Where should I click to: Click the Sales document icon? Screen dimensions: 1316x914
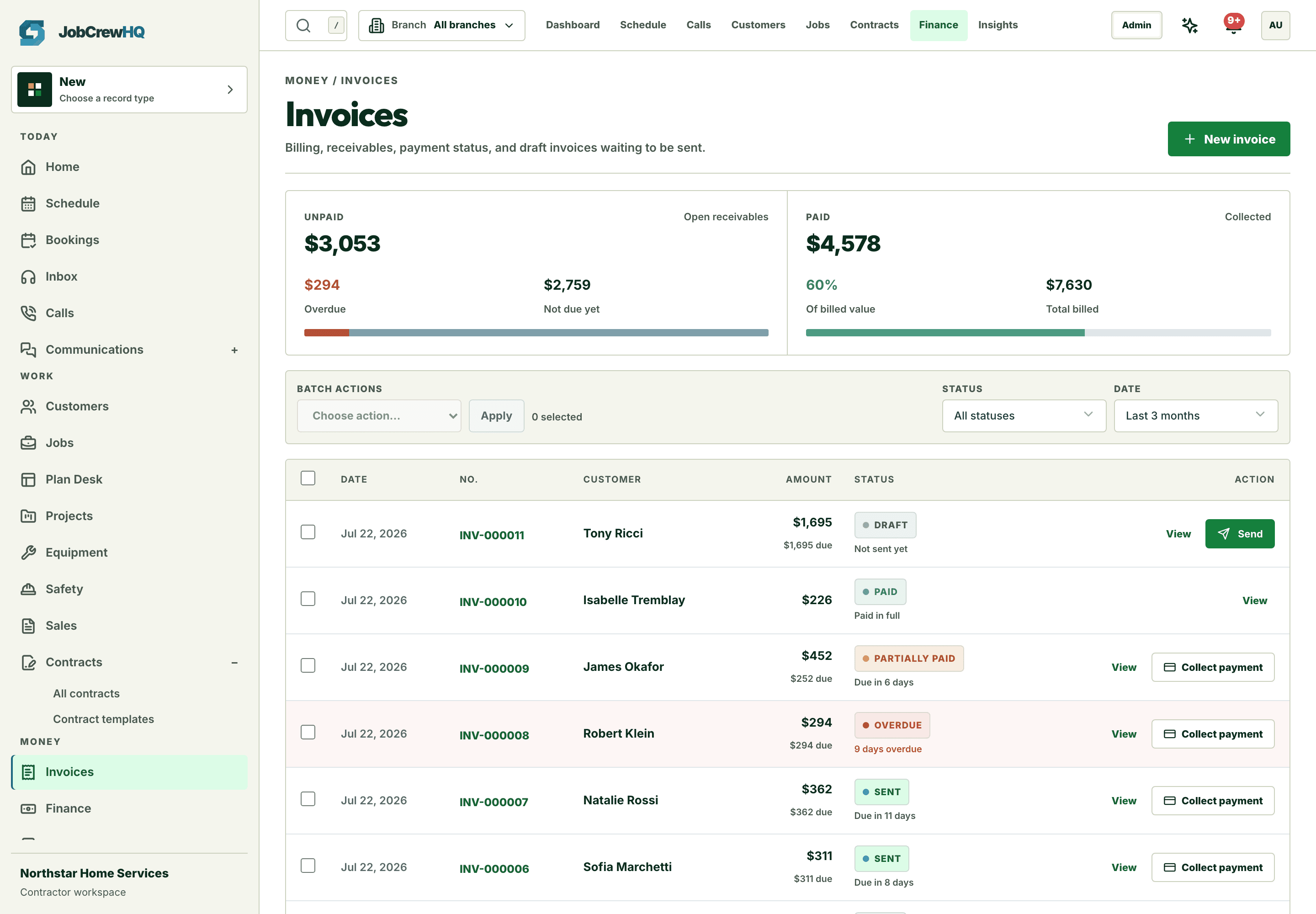pyautogui.click(x=28, y=626)
